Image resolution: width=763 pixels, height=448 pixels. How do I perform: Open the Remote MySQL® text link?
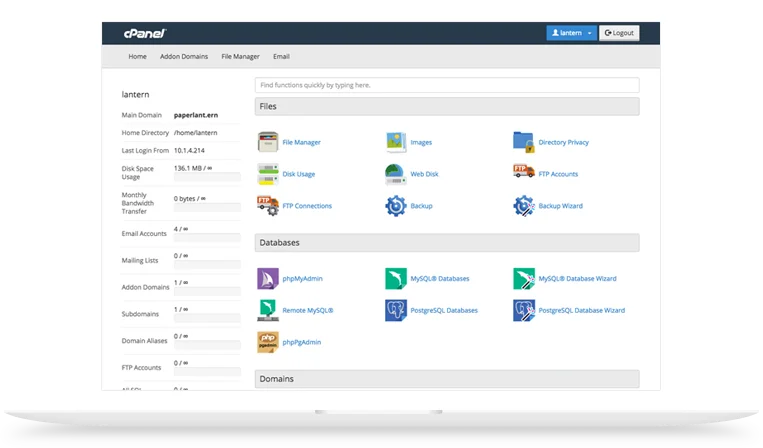pyautogui.click(x=308, y=310)
